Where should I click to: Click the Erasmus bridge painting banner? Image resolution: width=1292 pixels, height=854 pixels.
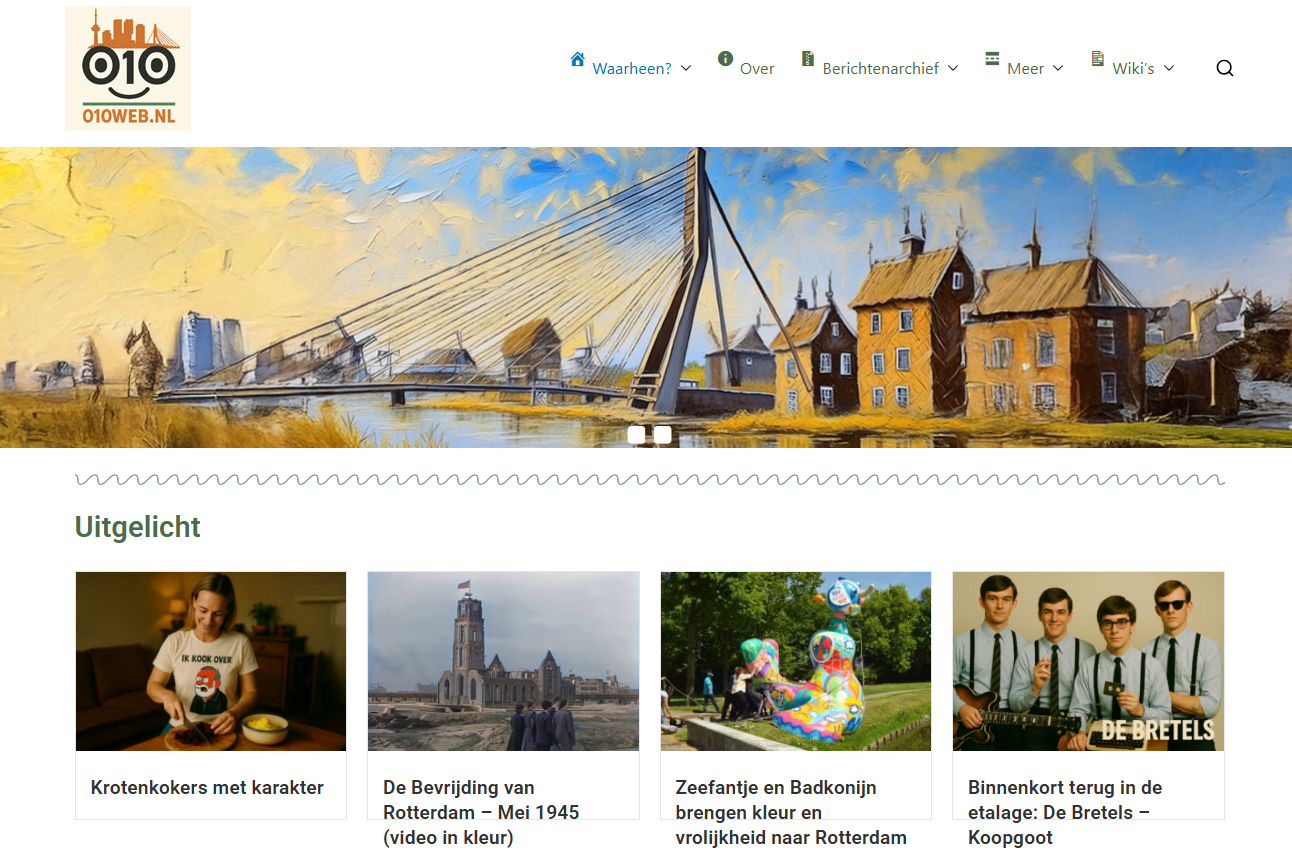646,297
